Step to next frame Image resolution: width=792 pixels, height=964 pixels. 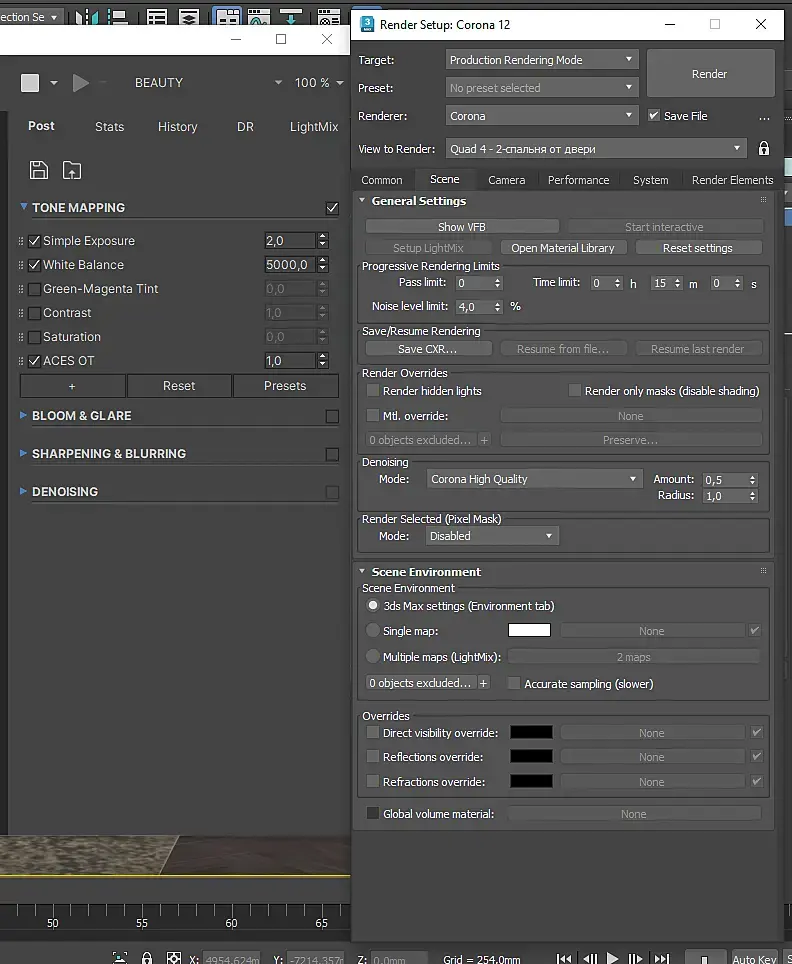coord(635,958)
